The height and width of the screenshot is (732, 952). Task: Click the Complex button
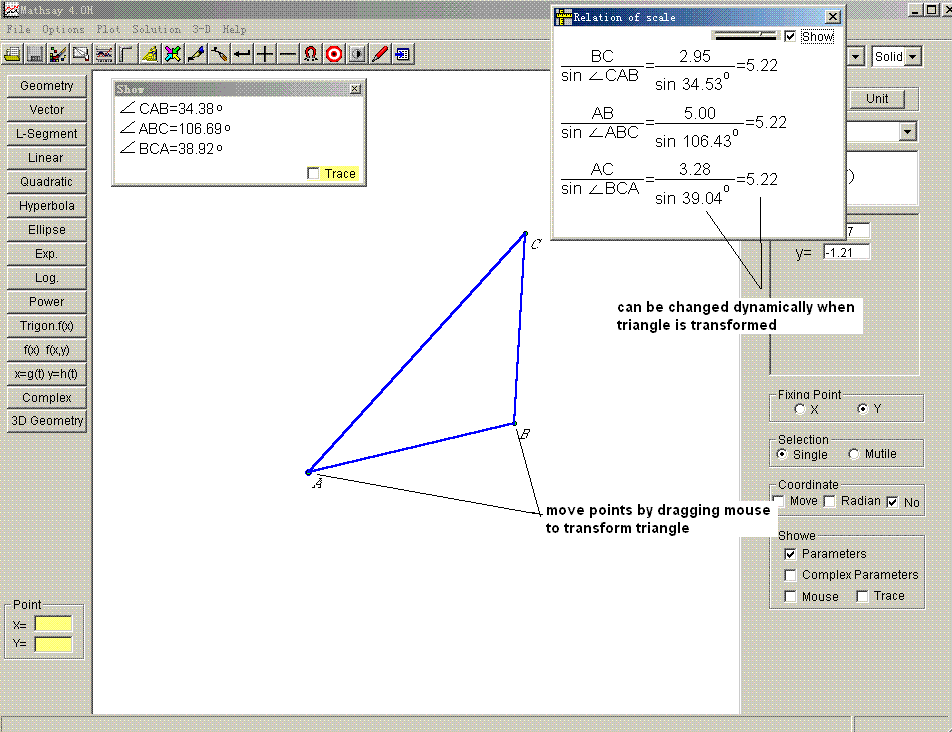pyautogui.click(x=47, y=398)
